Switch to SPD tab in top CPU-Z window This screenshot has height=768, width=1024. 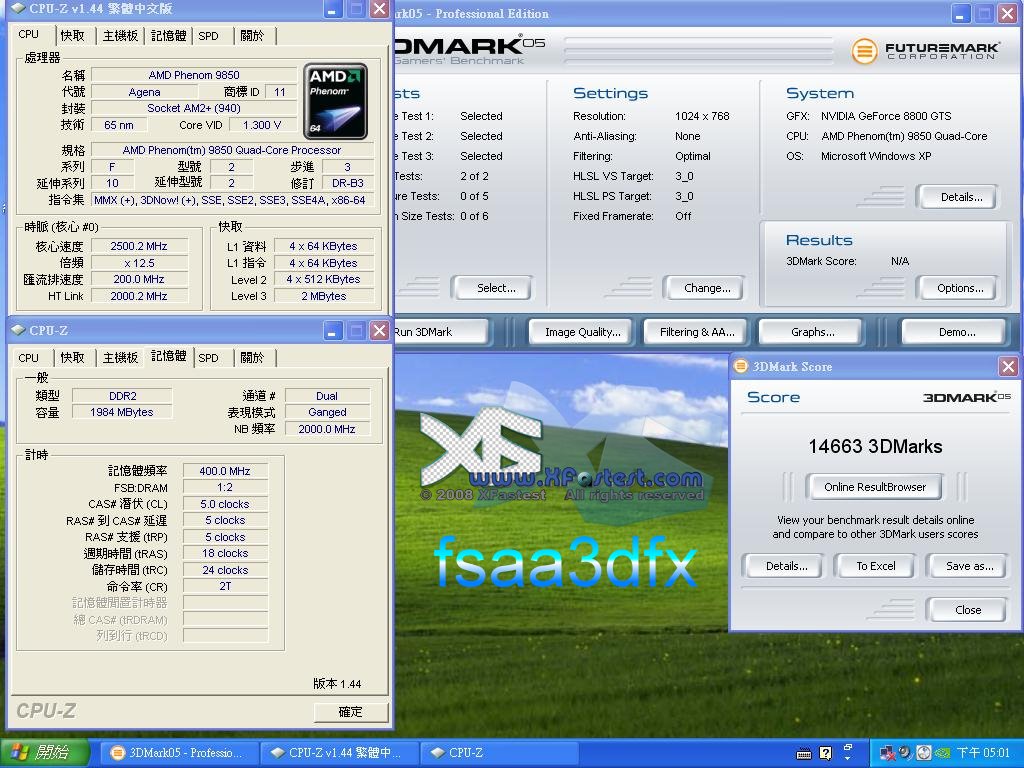(208, 36)
